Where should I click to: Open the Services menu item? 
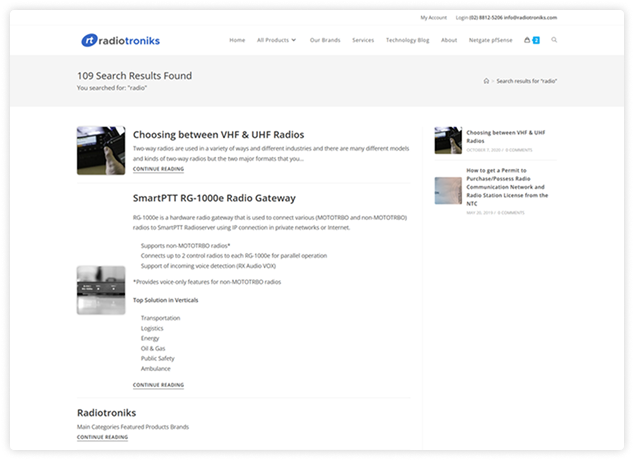[x=363, y=40]
